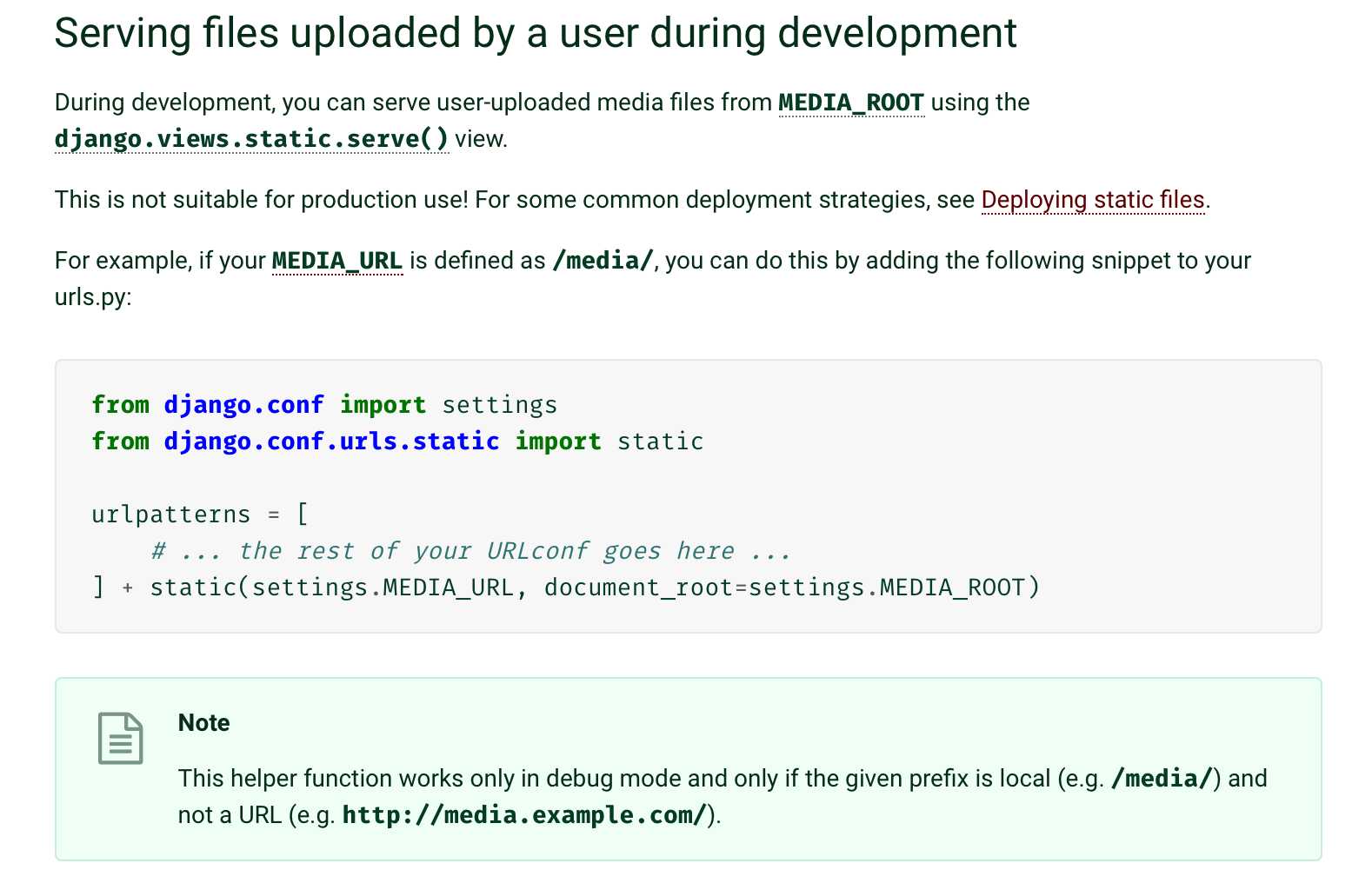Click the page heading about serving uploaded files
Screen dimensions: 1372x883
point(536,33)
